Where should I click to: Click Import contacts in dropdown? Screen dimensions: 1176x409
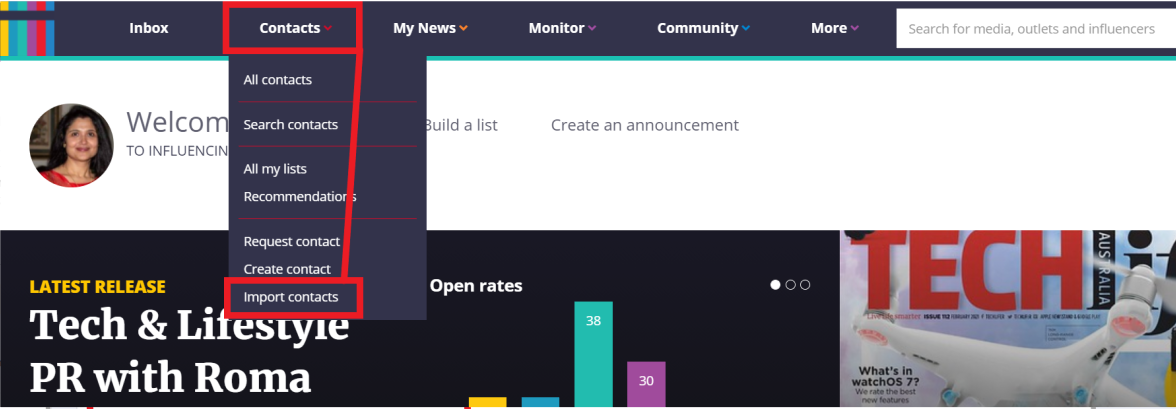(x=291, y=297)
